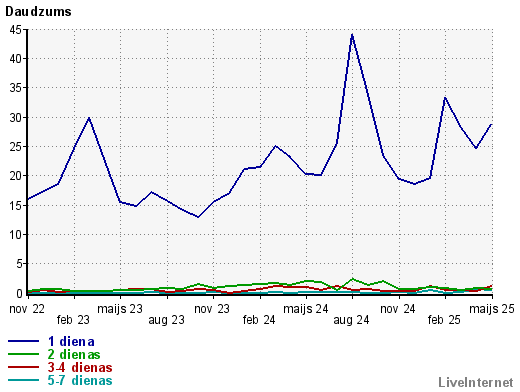Click the blue '1 diena' legend line
The width and height of the screenshot is (520, 392).
pos(24,341)
